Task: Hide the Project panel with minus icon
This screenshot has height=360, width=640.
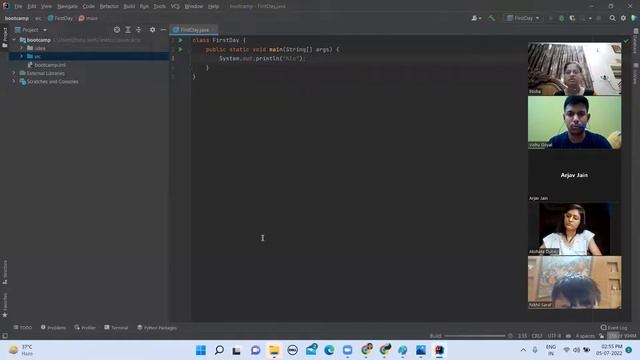Action: point(163,30)
